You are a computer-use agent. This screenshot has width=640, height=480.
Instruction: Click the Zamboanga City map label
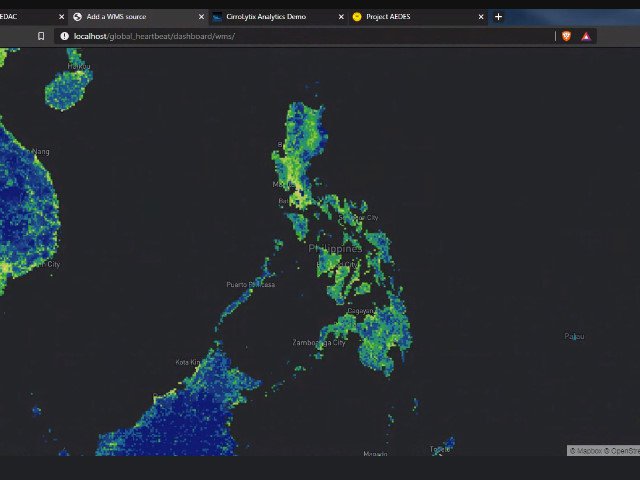pyautogui.click(x=319, y=342)
